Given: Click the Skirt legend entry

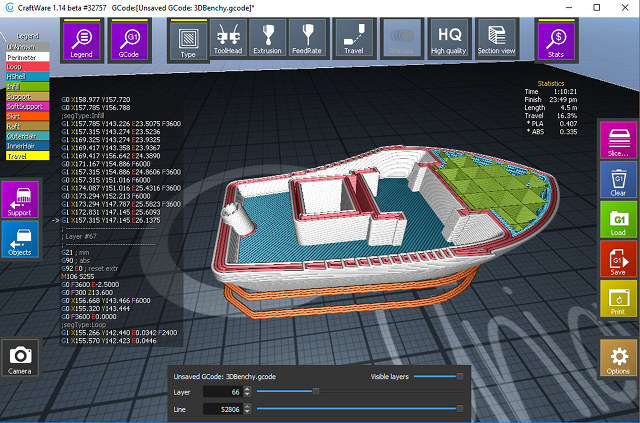Looking at the screenshot, I should point(28,116).
